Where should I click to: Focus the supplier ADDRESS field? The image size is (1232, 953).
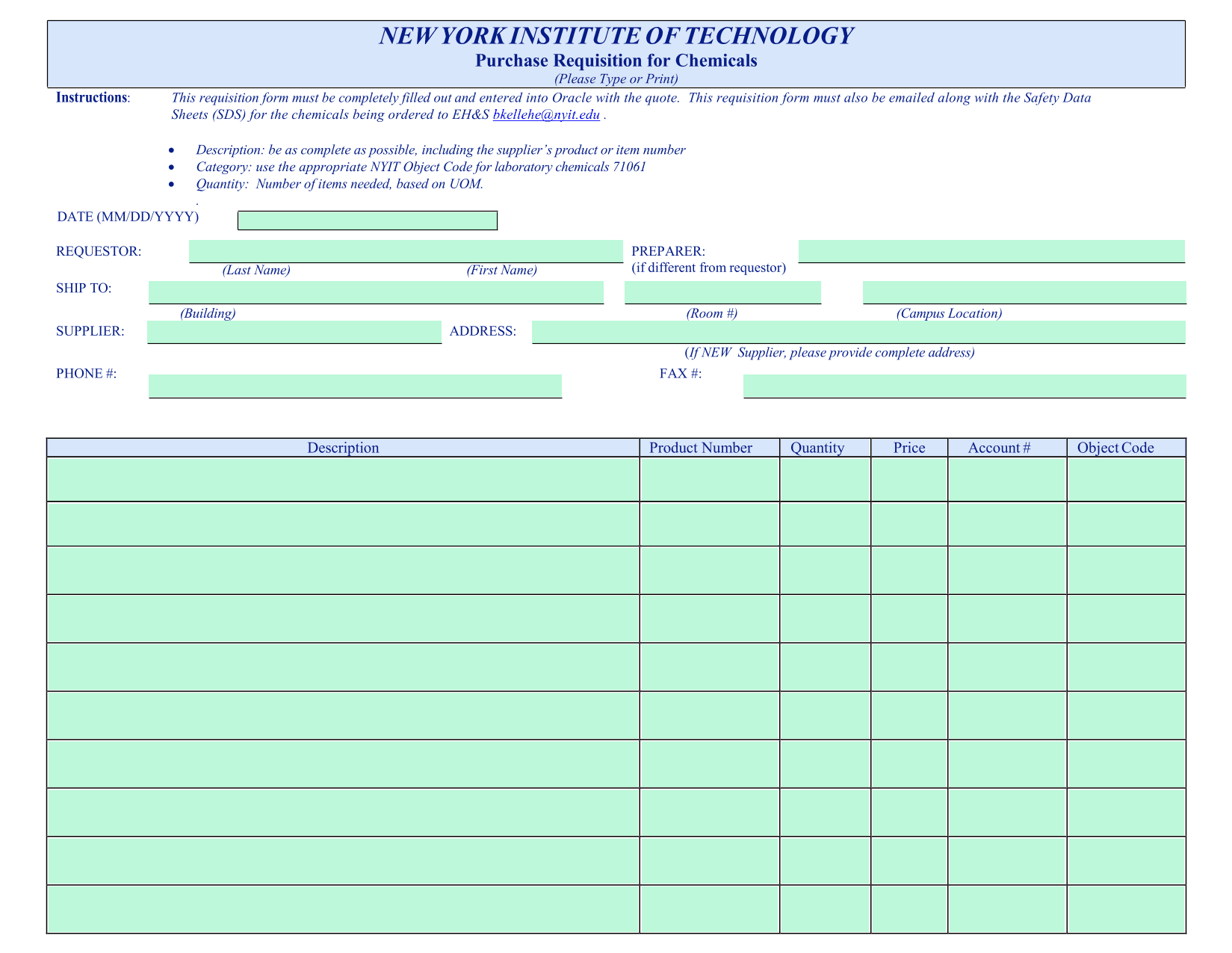pos(858,332)
